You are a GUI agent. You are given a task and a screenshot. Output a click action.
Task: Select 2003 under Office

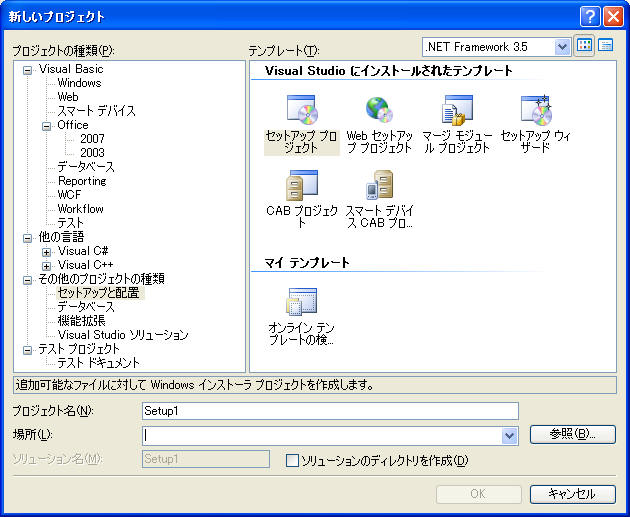pos(92,153)
